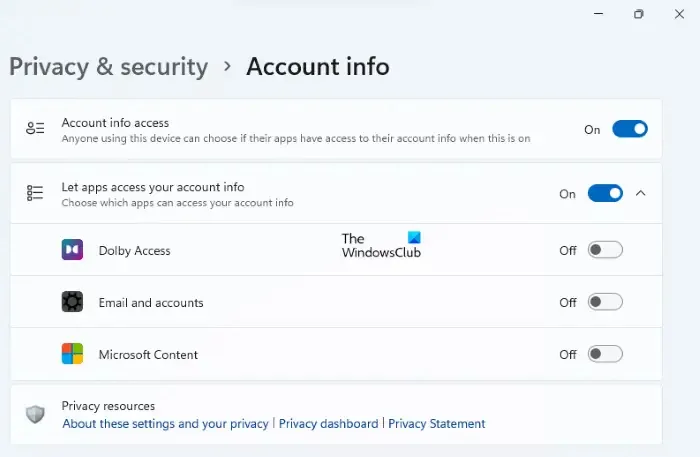Maximize or restore the Settings window

[x=639, y=14]
